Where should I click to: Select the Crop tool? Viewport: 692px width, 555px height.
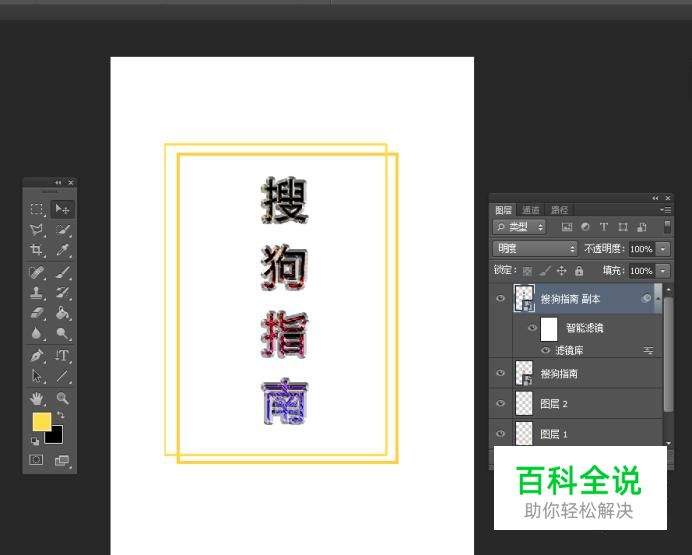pyautogui.click(x=37, y=250)
